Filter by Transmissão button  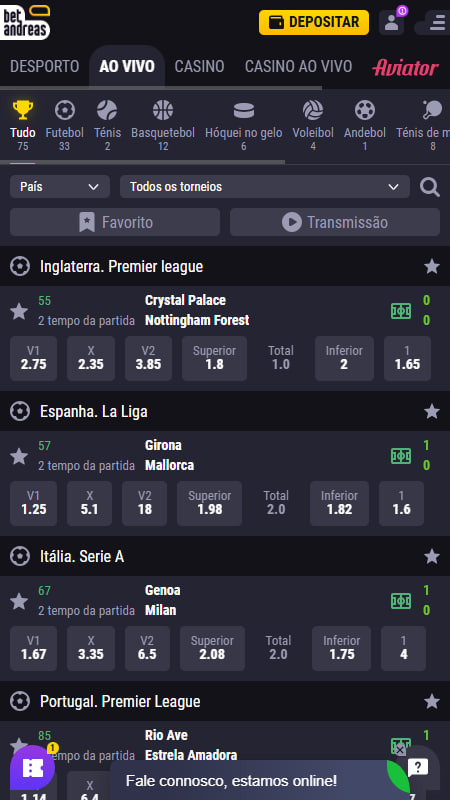click(335, 222)
